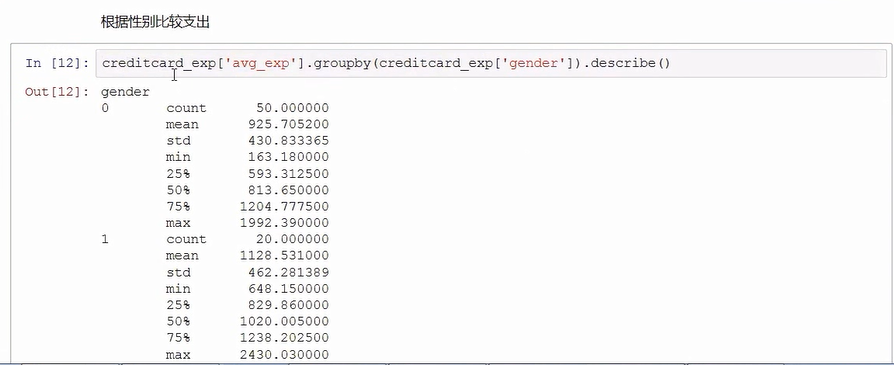This screenshot has width=894, height=365.
Task: Click the max label beside 2430.030000
Action: [178, 355]
